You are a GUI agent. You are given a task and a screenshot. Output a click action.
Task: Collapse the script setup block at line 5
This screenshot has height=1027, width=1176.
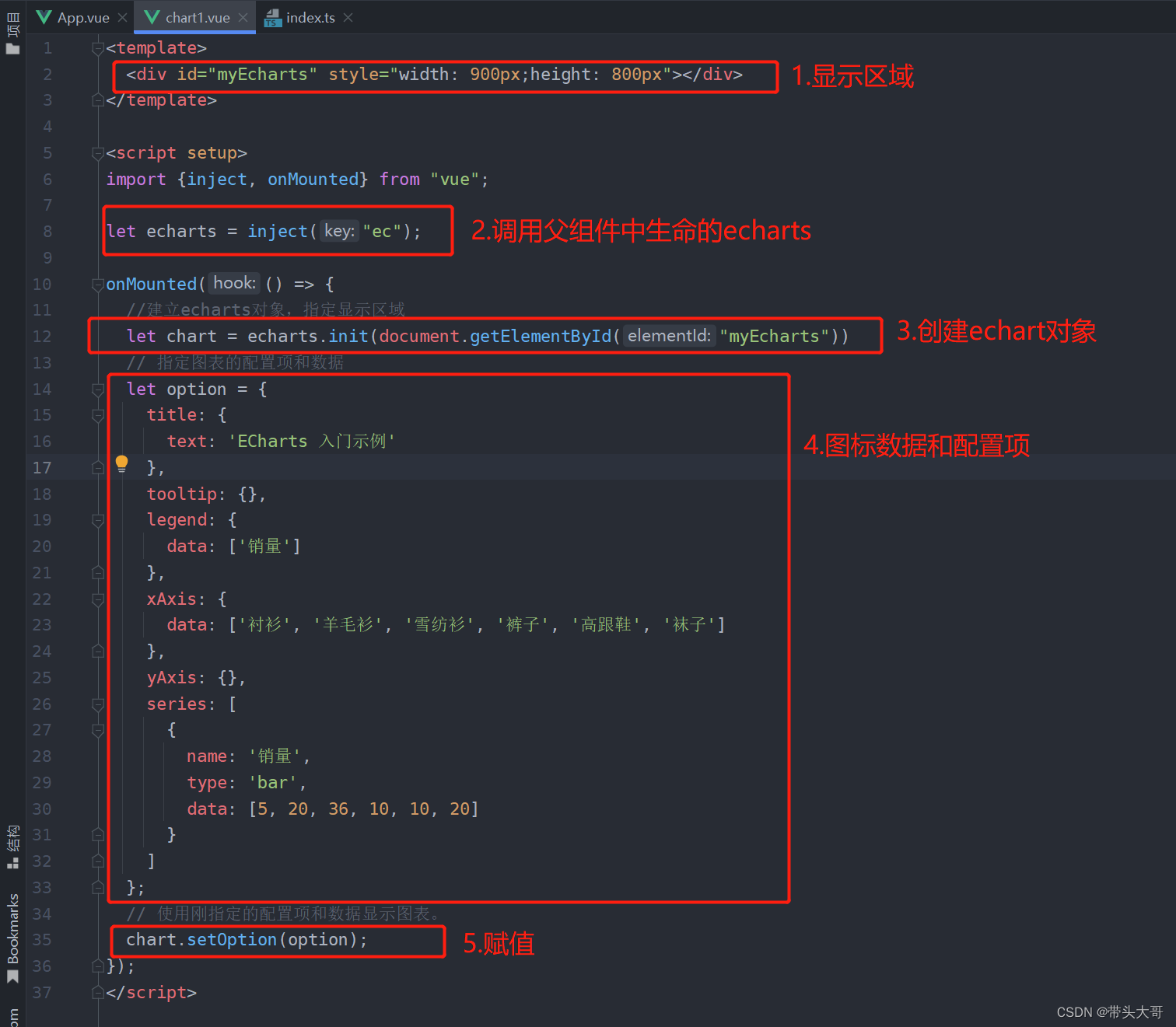tap(98, 153)
